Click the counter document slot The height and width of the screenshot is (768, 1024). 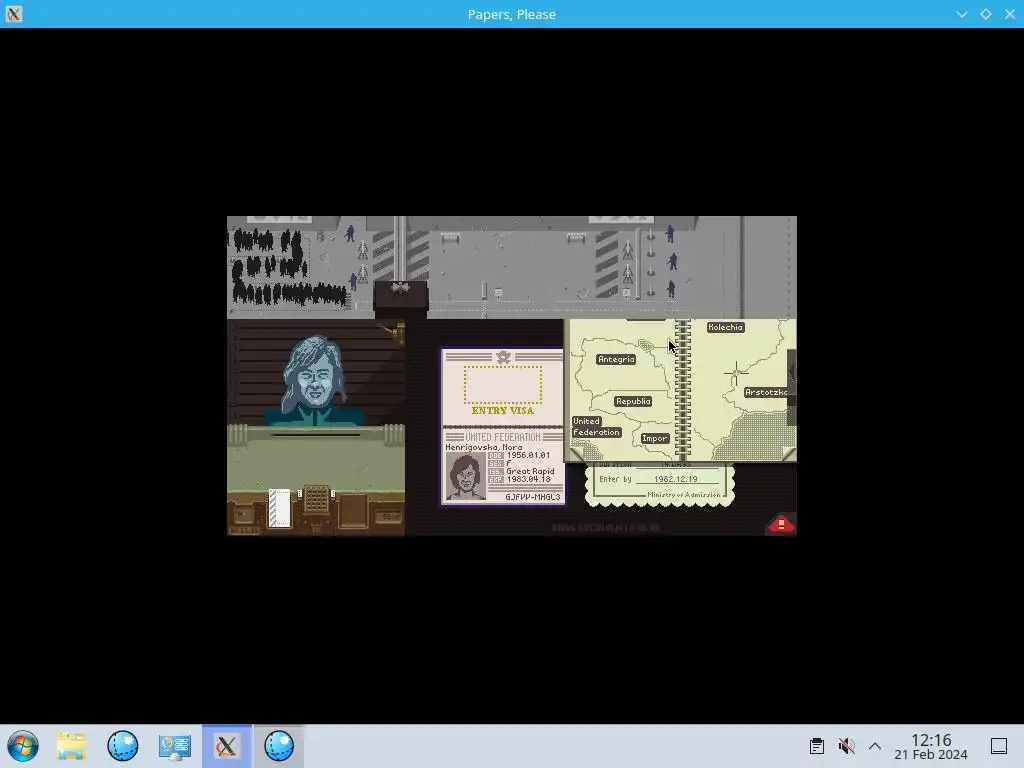click(x=315, y=434)
